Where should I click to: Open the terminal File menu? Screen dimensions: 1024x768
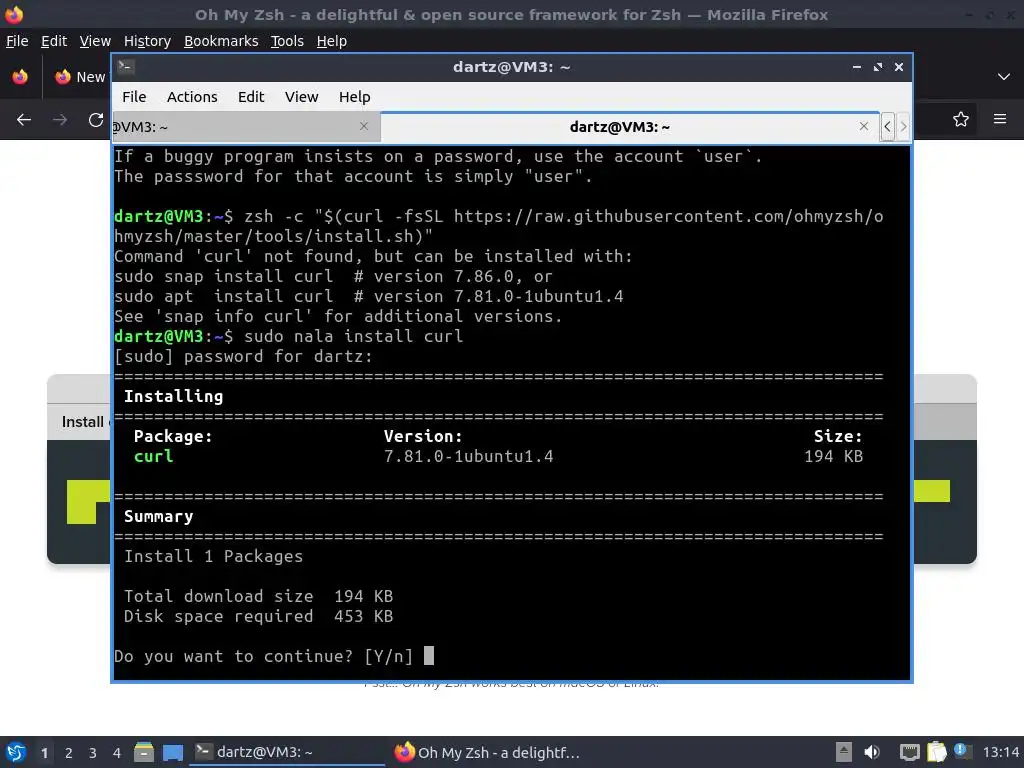tap(134, 97)
